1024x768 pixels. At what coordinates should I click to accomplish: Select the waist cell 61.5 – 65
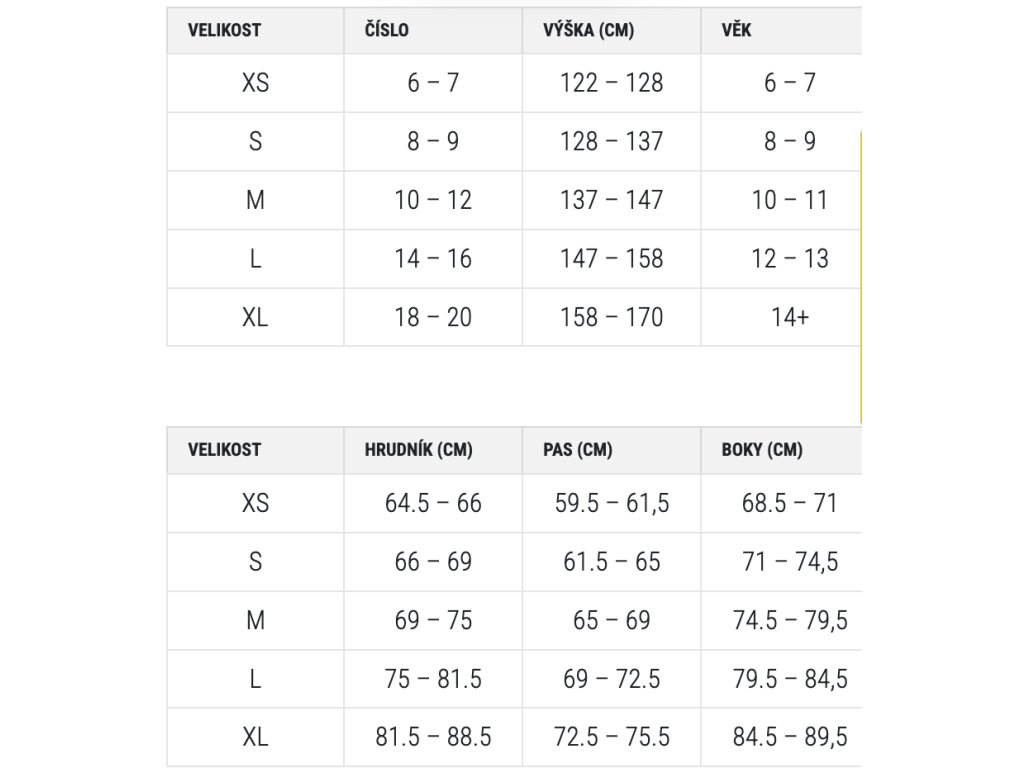[612, 562]
